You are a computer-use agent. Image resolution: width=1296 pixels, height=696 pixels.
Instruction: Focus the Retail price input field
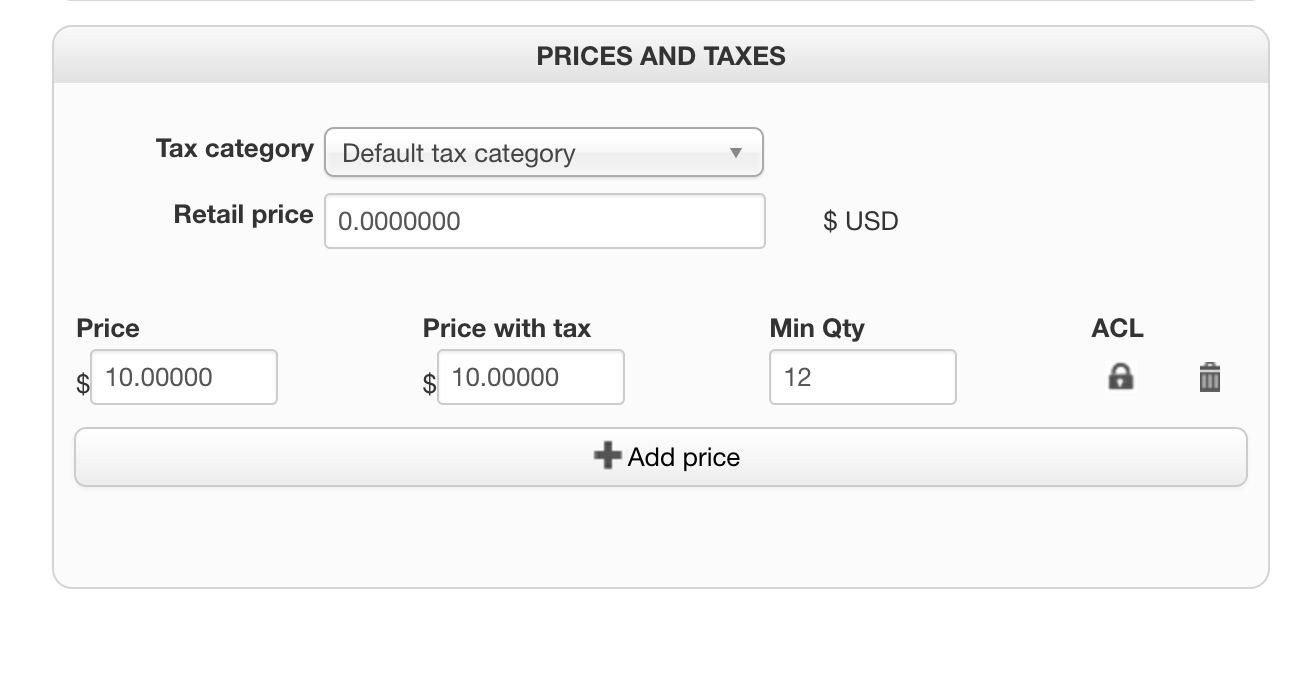[544, 221]
